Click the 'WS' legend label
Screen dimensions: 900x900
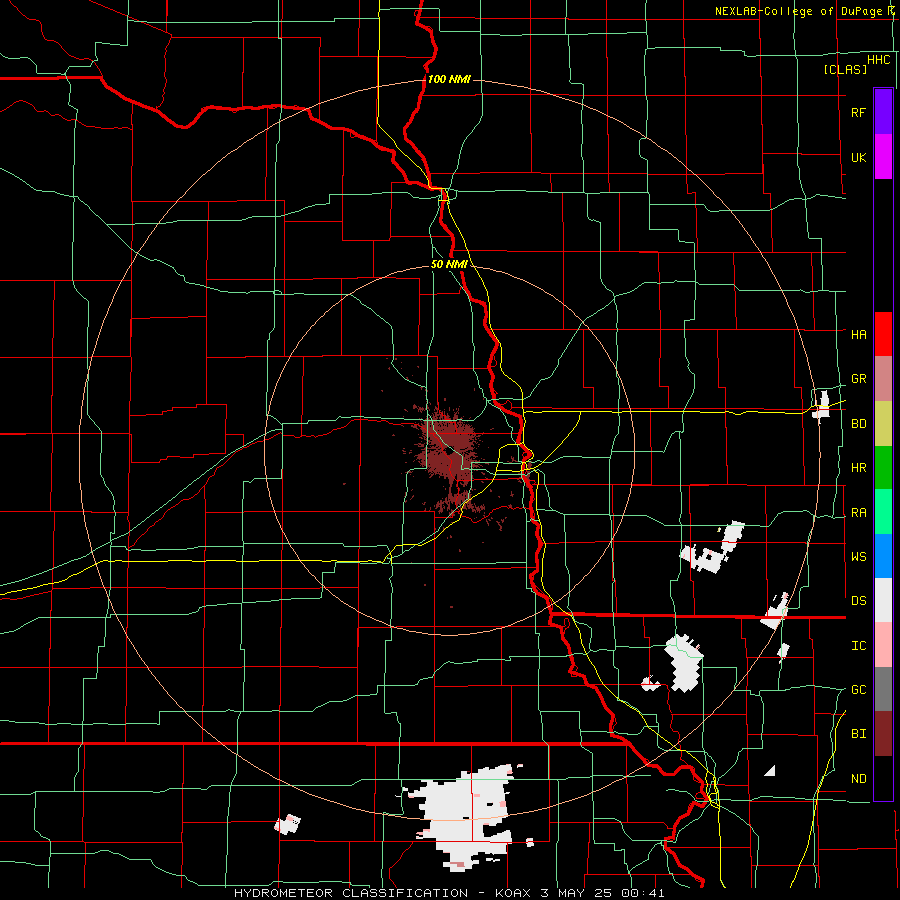coord(858,557)
